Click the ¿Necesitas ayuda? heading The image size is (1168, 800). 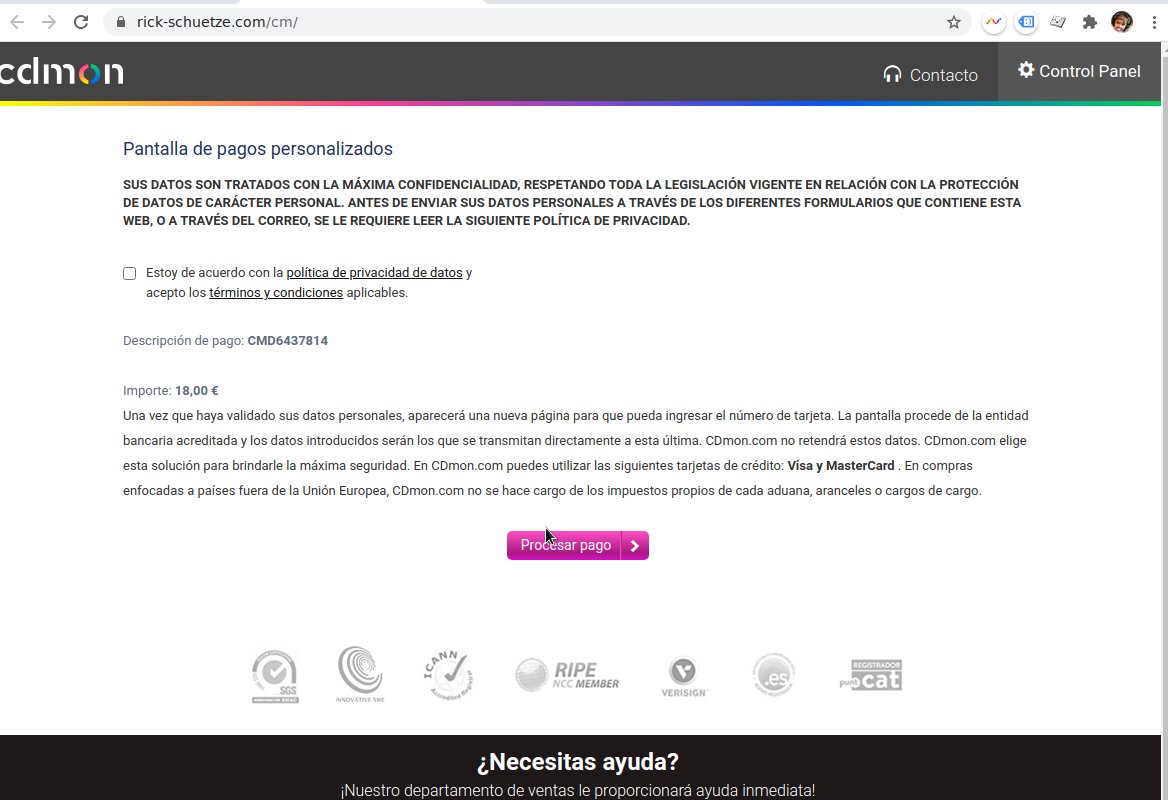578,762
